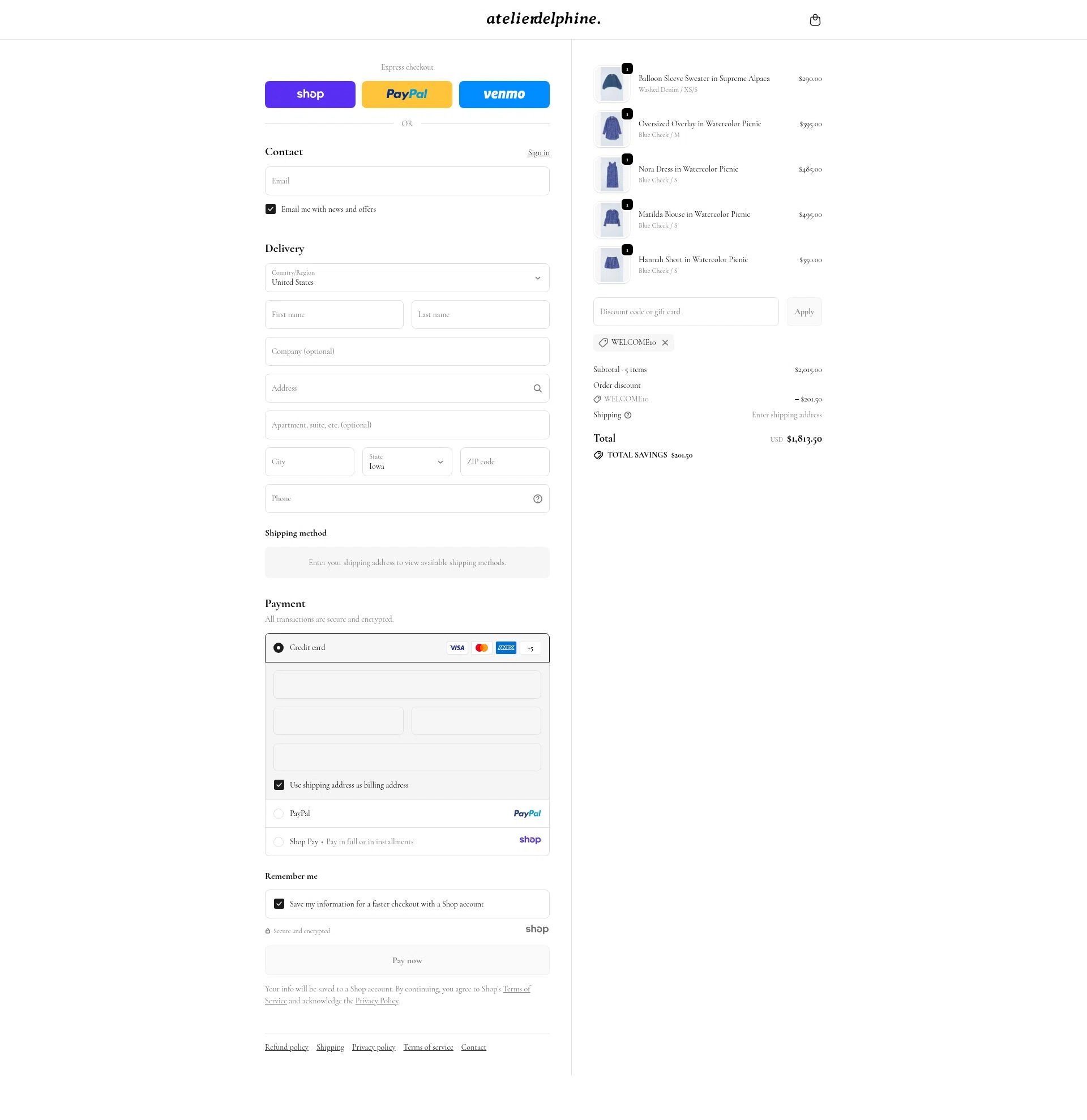Screen dimensions: 1087x1120
Task: Remove the WELCOME10 discount code tag
Action: [665, 343]
